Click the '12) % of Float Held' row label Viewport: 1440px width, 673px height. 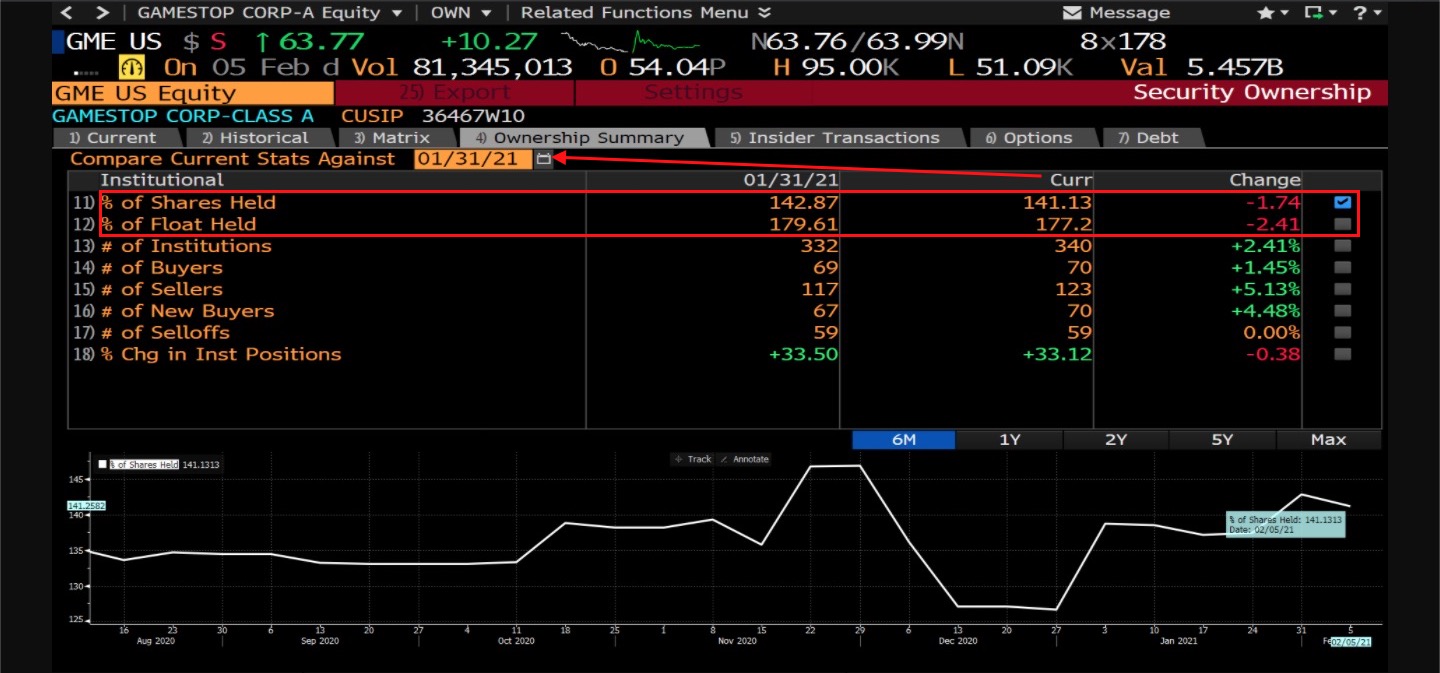[x=163, y=224]
